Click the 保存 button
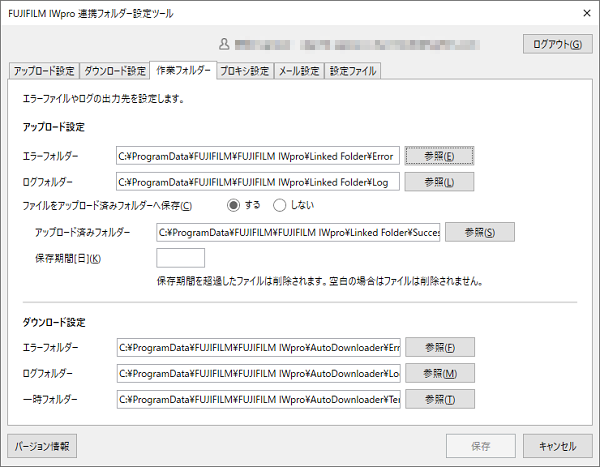The height and width of the screenshot is (467, 600). click(481, 446)
